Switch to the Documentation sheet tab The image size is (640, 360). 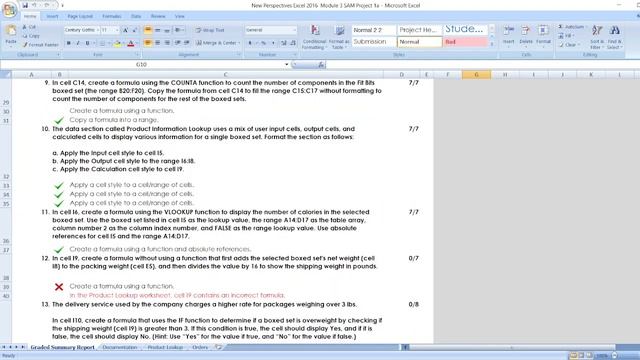click(x=120, y=347)
